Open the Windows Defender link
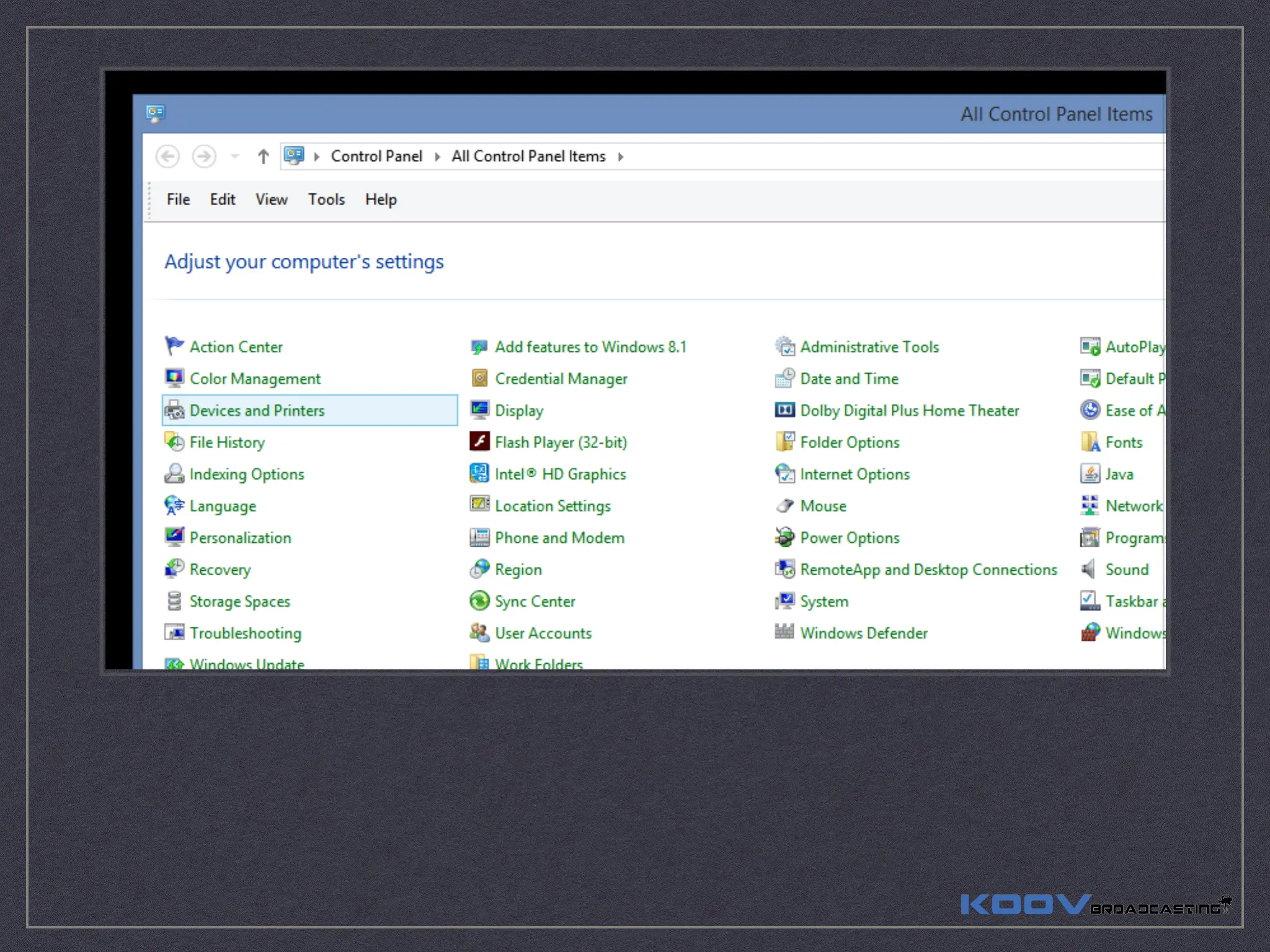The height and width of the screenshot is (952, 1270). pos(863,633)
